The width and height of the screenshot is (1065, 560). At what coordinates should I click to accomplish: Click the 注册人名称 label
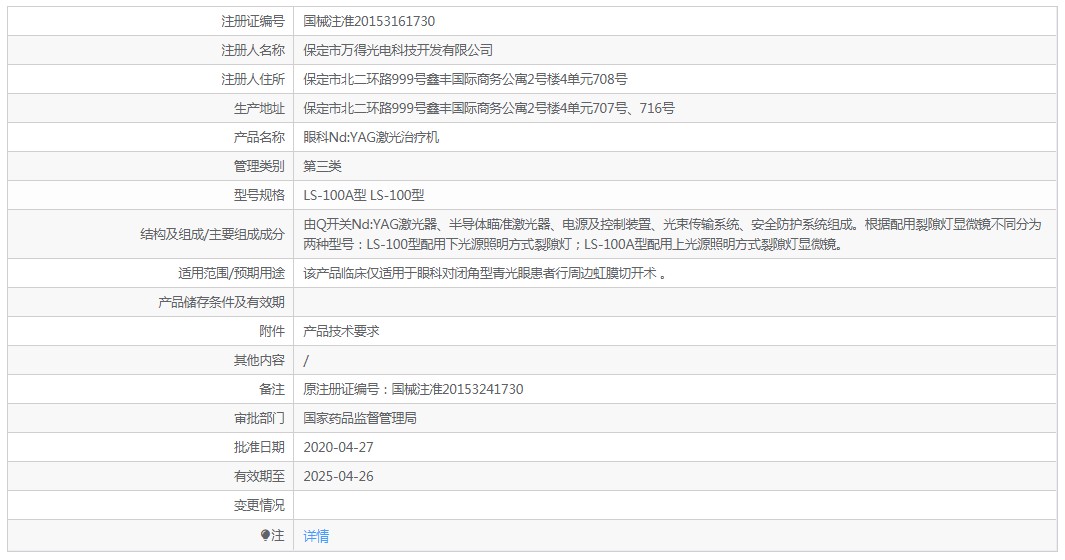click(253, 50)
